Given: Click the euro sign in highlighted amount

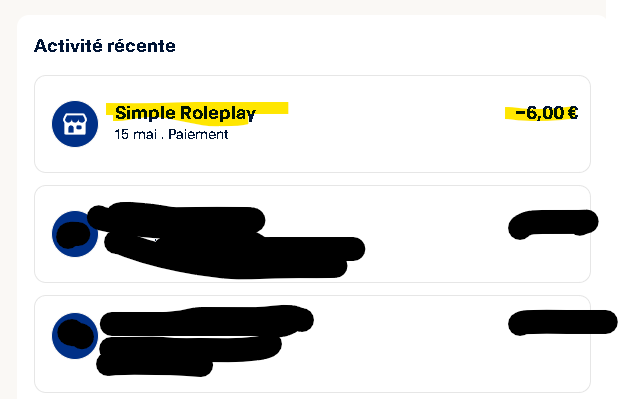Looking at the screenshot, I should click(573, 113).
